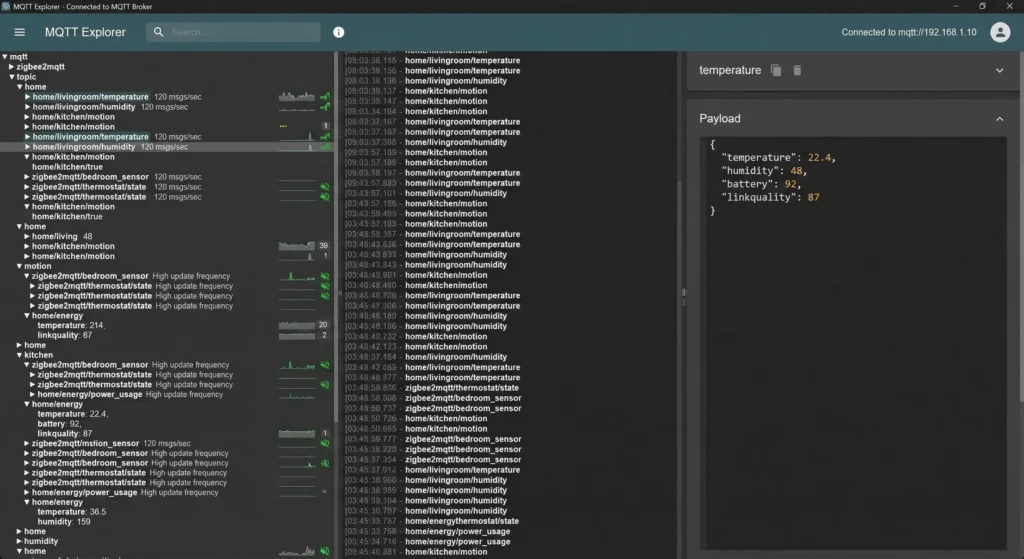Select the motion group label

[37, 266]
